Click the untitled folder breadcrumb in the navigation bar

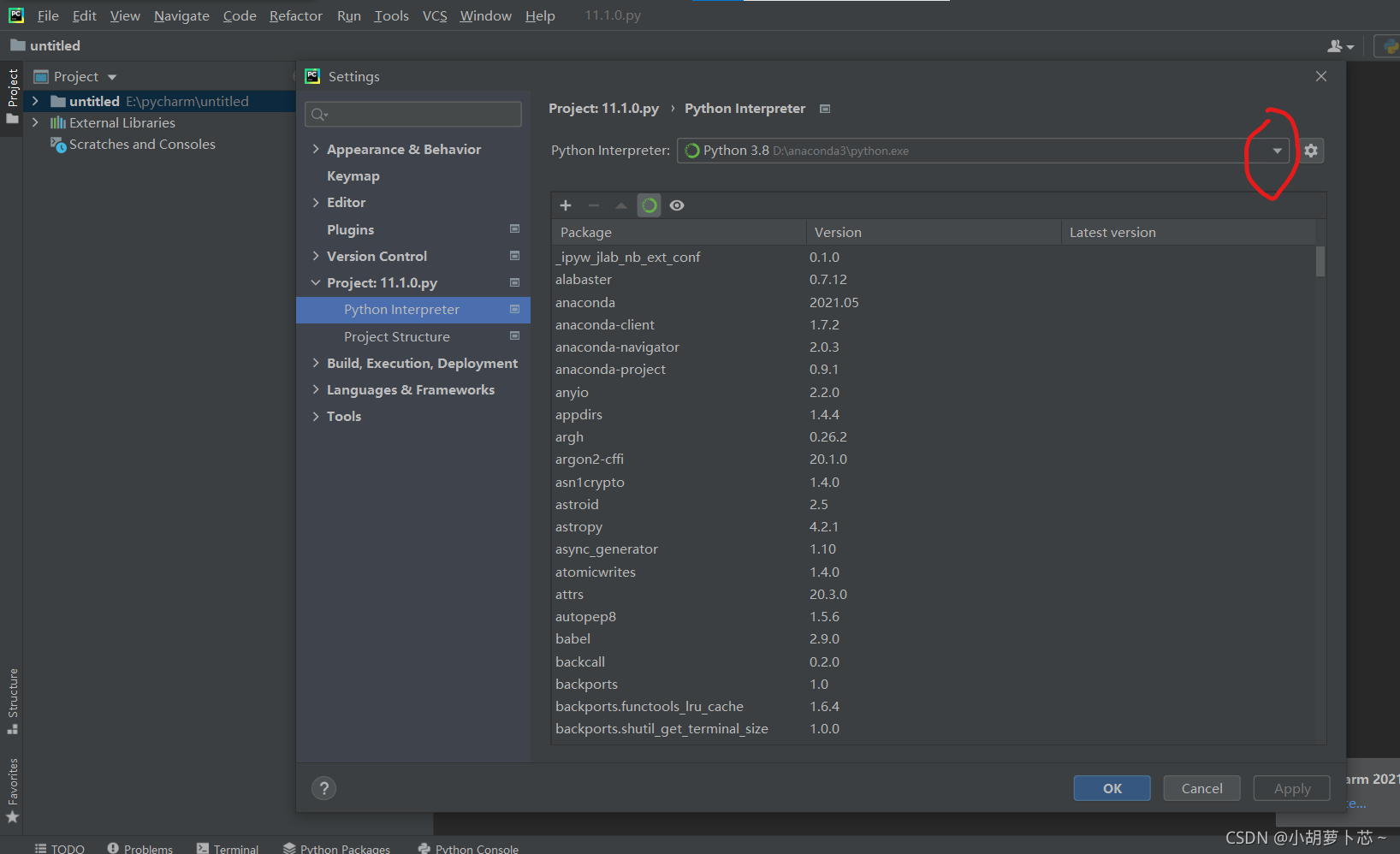click(45, 45)
